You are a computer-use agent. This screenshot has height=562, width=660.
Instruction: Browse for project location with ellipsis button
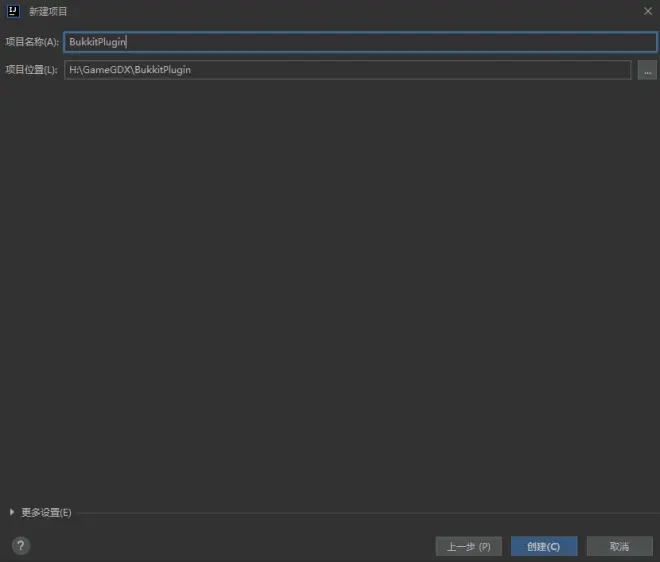(x=647, y=70)
